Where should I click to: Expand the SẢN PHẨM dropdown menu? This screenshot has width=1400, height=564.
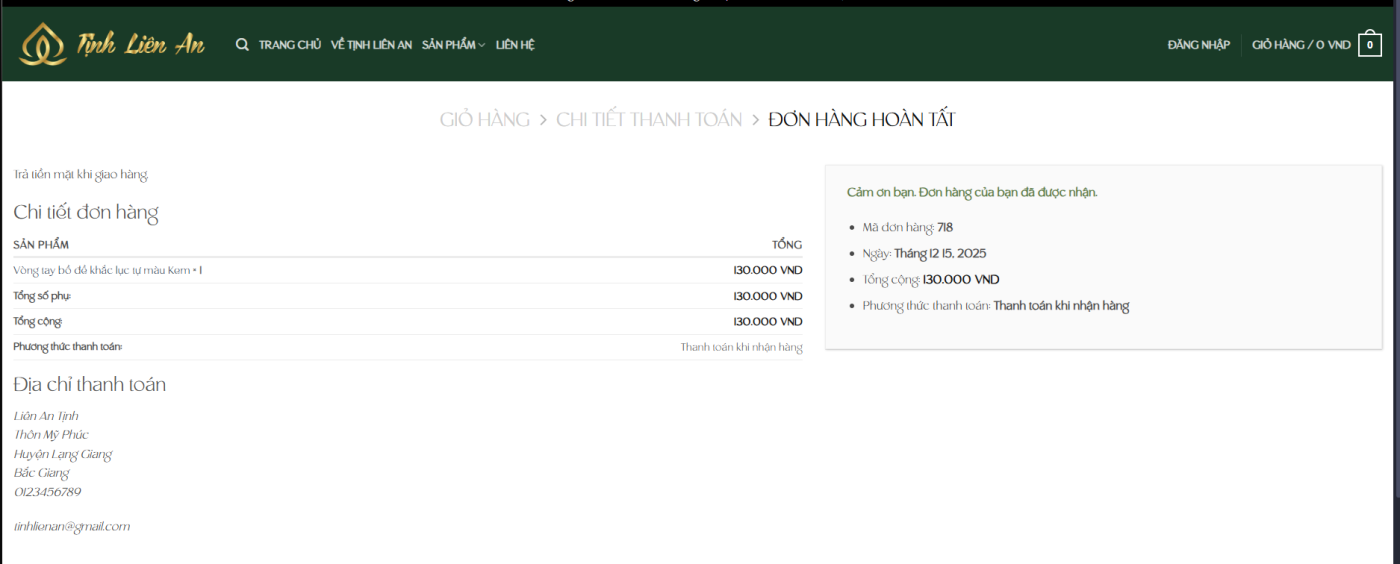coord(453,45)
